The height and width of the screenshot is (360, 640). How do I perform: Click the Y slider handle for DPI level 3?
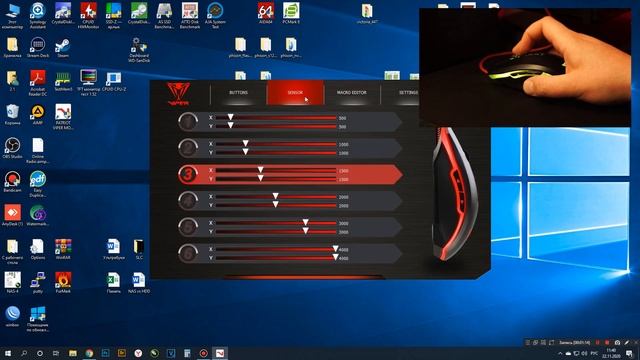[260, 178]
